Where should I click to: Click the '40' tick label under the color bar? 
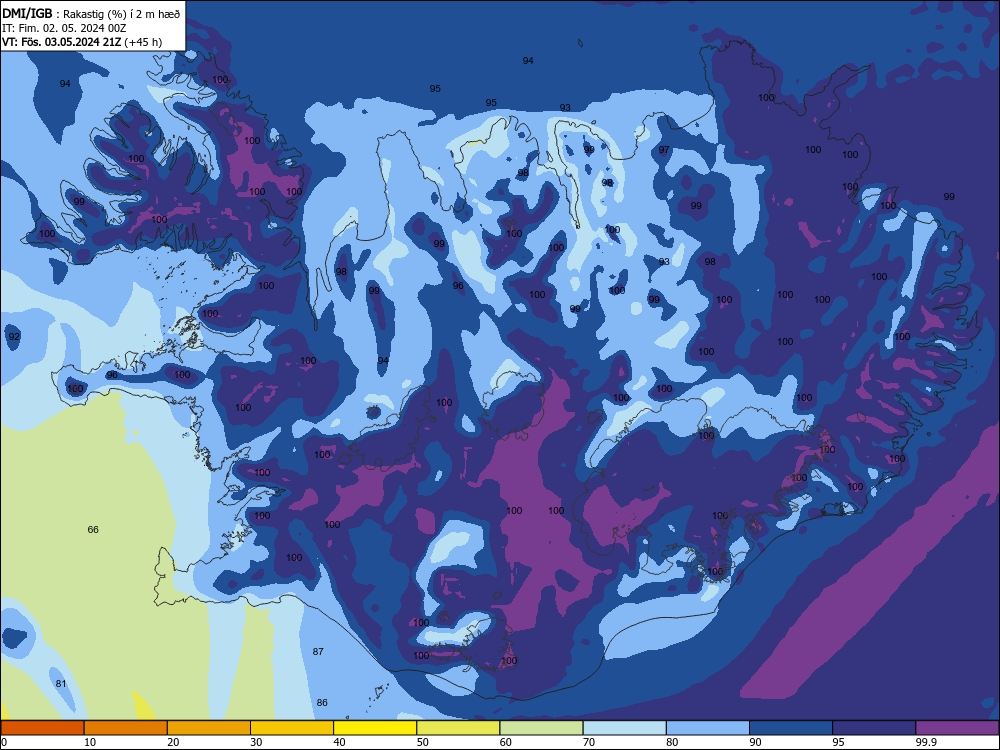(339, 742)
